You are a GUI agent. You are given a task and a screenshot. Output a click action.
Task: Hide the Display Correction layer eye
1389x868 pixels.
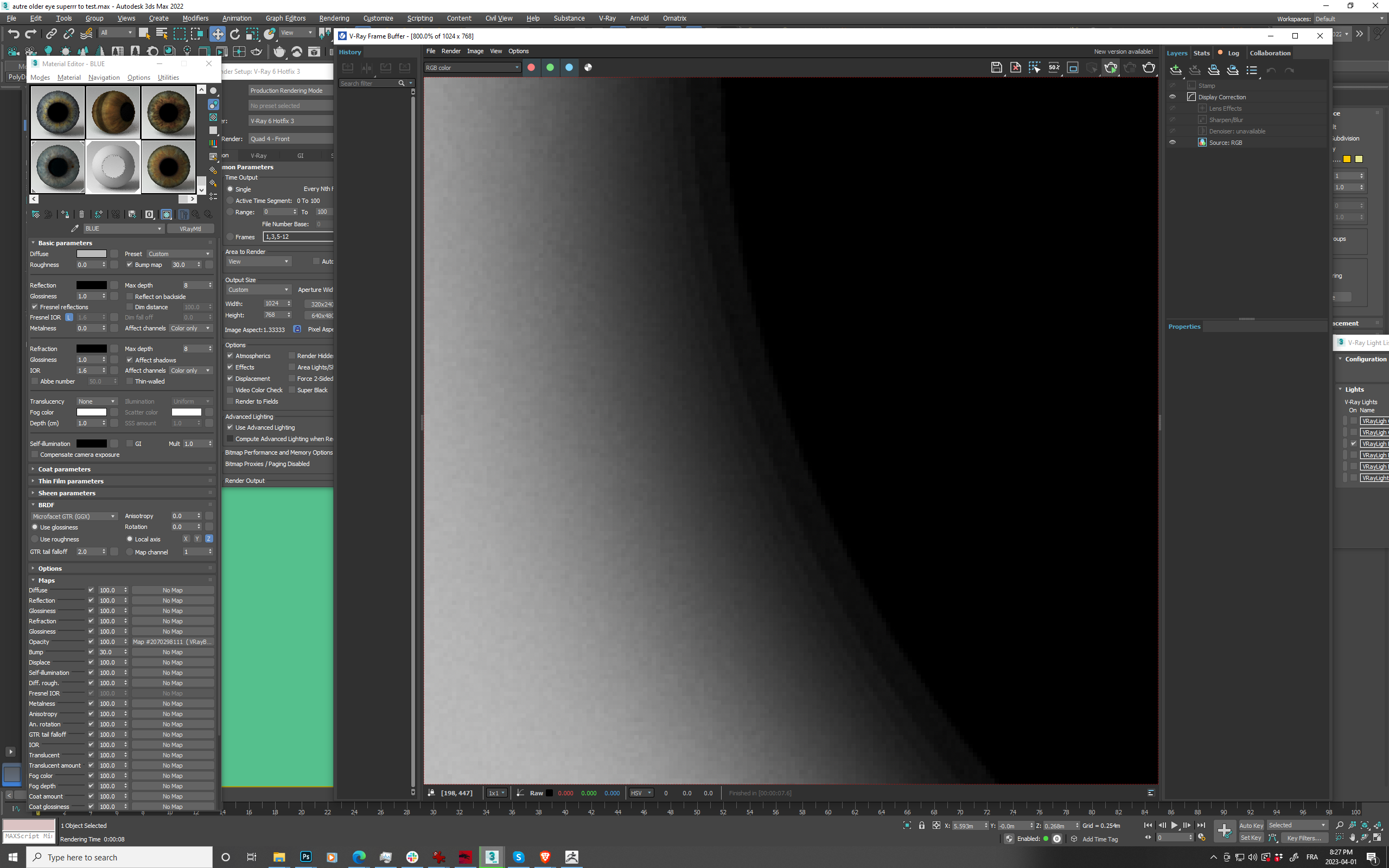[x=1173, y=97]
